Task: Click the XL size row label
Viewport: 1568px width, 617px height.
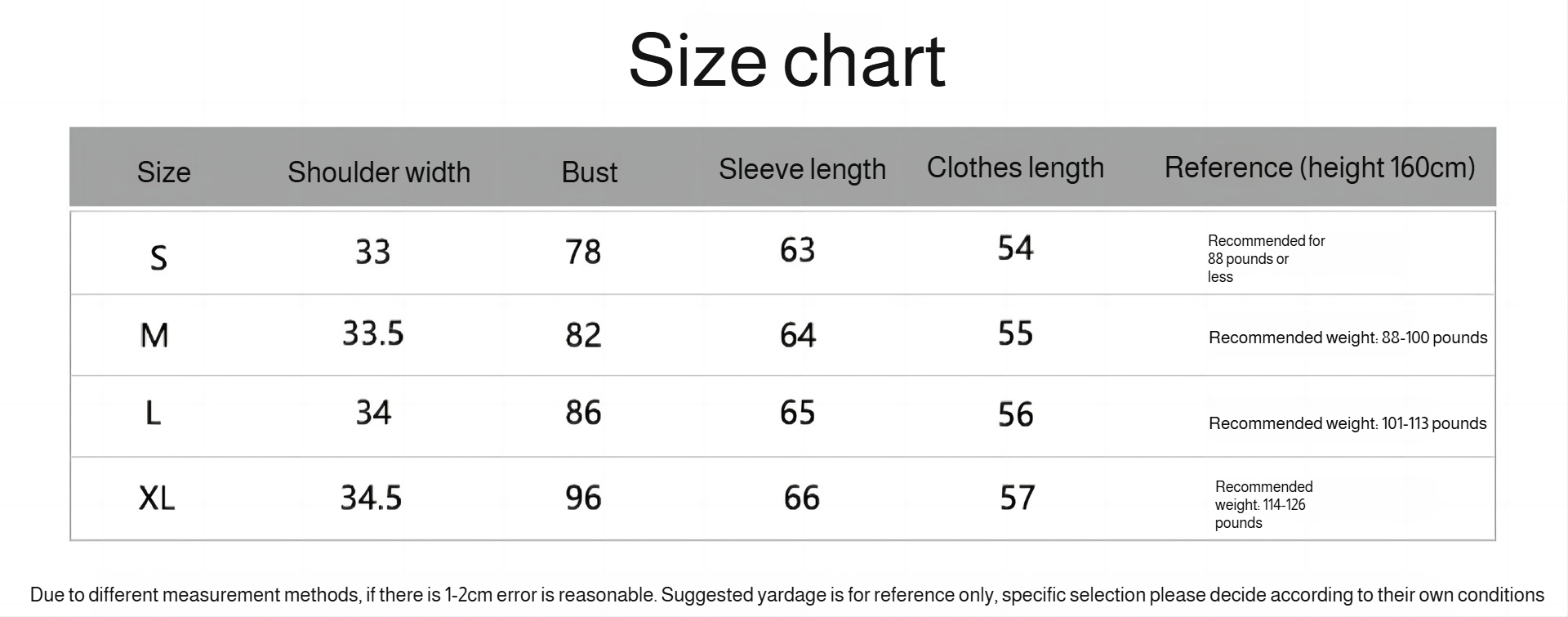Action: [157, 498]
